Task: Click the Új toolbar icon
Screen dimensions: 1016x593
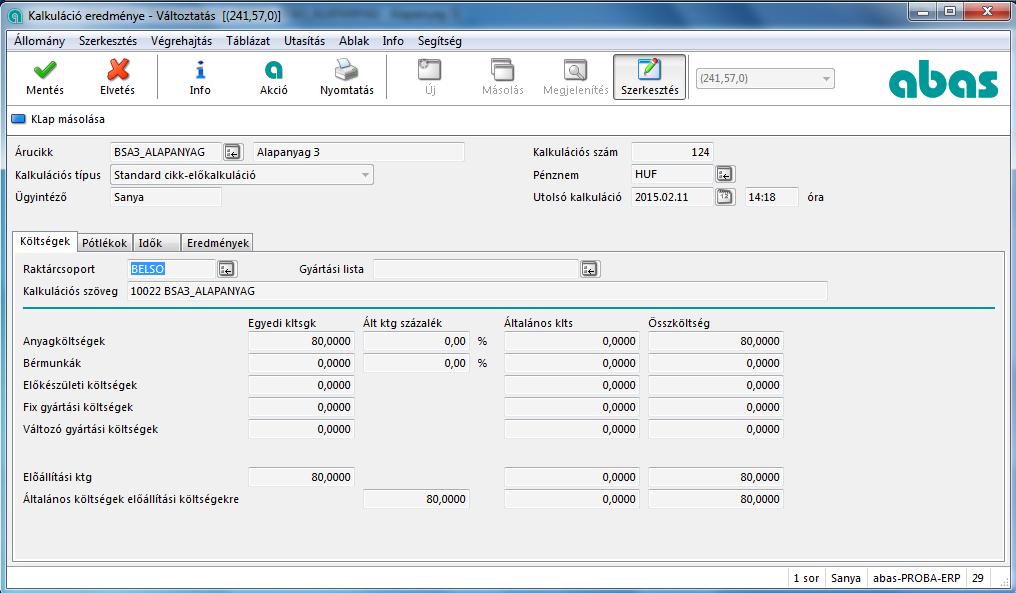Action: [430, 69]
